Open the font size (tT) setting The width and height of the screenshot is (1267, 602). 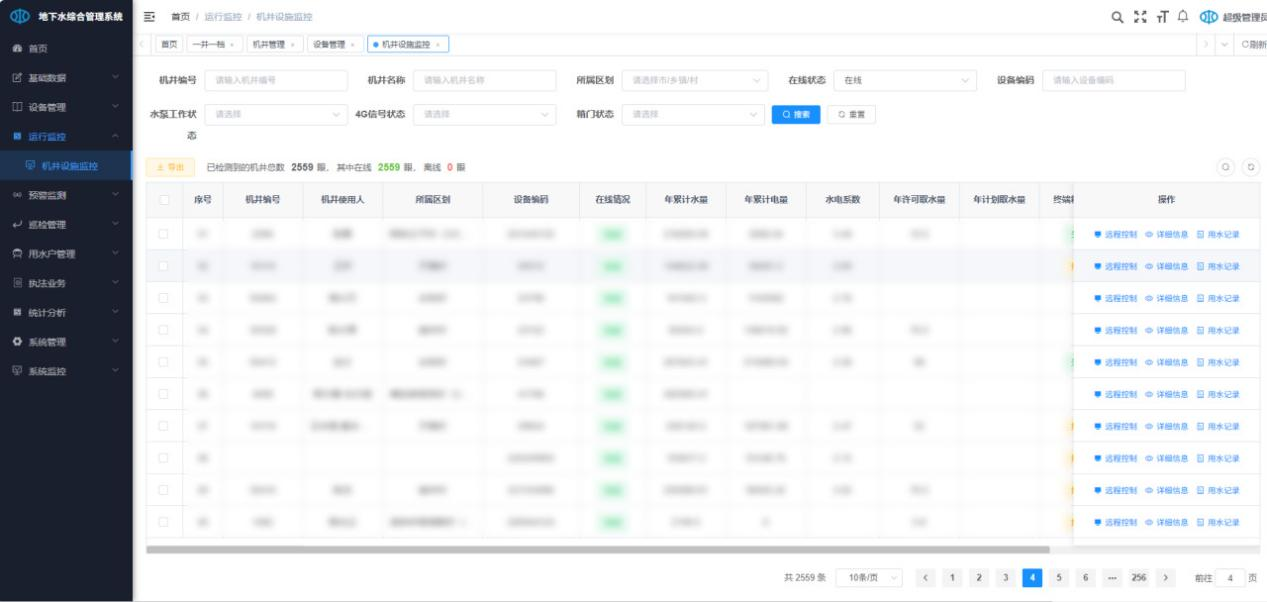(x=1162, y=17)
